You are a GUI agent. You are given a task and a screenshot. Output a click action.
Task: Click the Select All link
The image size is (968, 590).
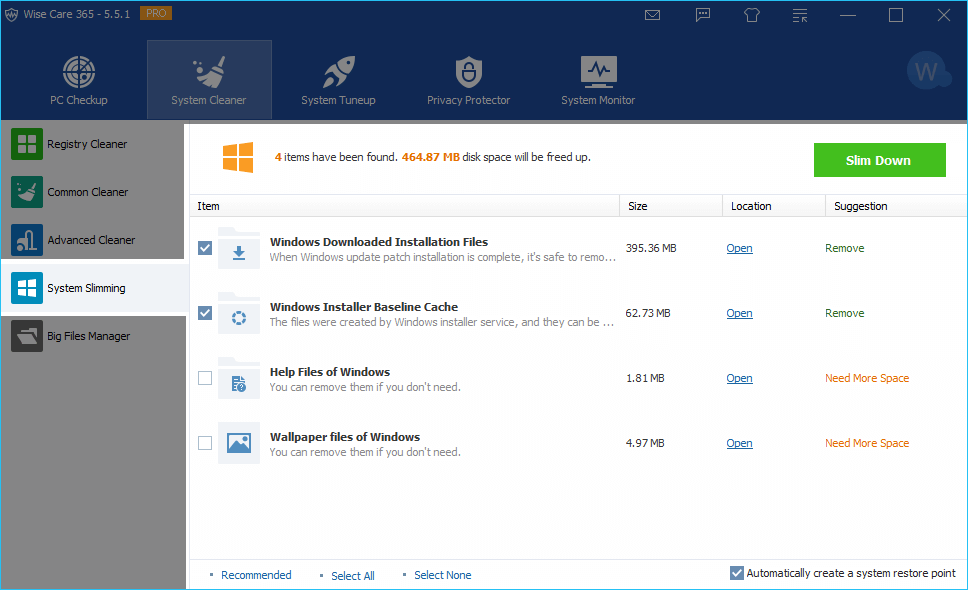[353, 576]
